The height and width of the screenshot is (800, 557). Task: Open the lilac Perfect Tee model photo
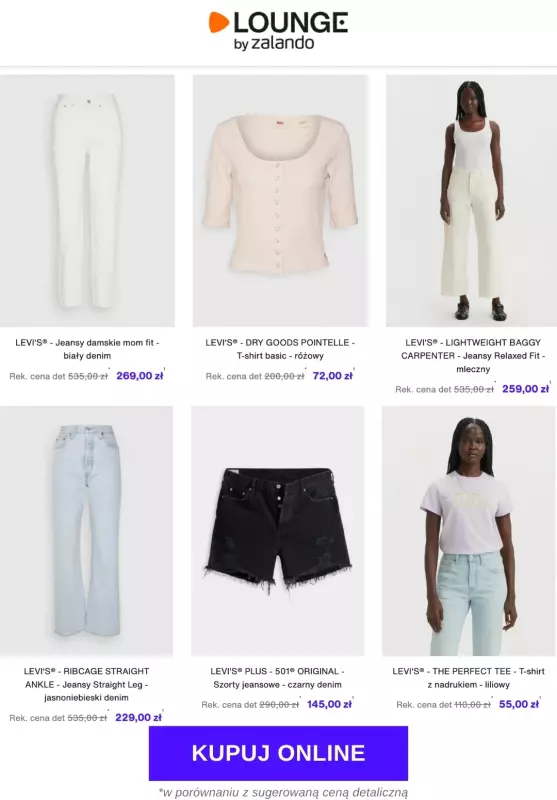click(x=469, y=531)
